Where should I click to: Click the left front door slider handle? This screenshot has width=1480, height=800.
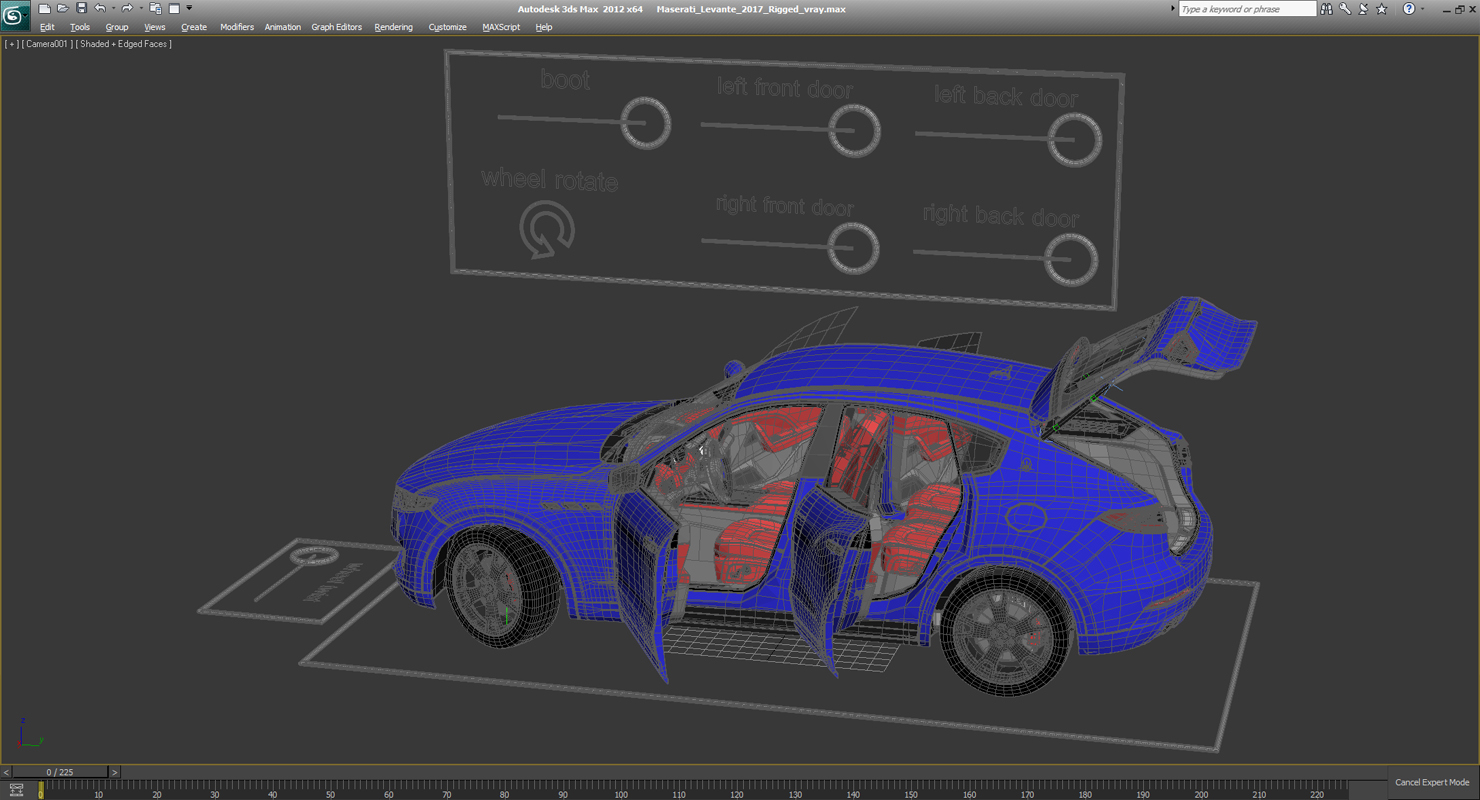coord(854,131)
